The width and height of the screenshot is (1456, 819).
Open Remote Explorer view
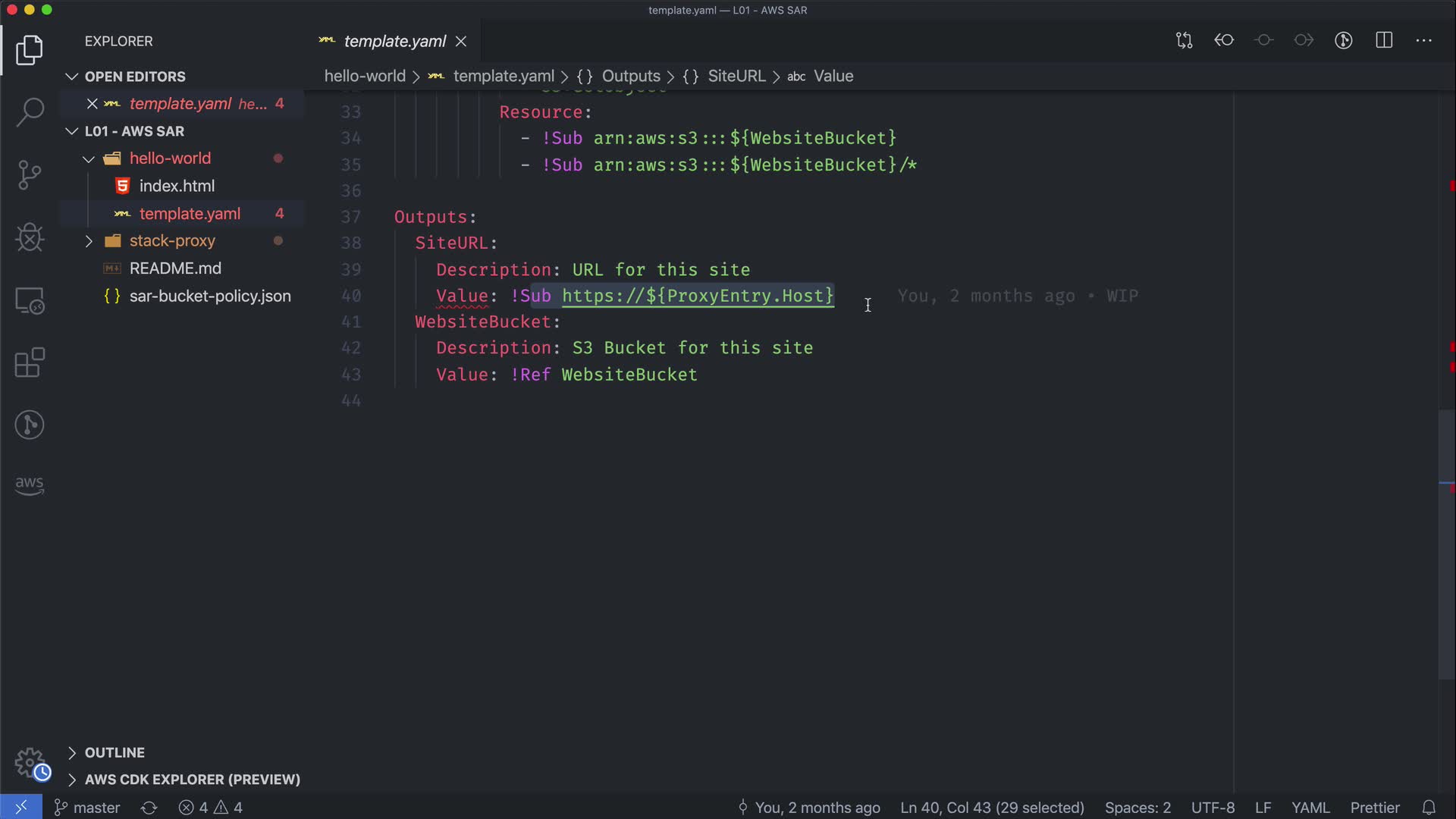tap(30, 301)
